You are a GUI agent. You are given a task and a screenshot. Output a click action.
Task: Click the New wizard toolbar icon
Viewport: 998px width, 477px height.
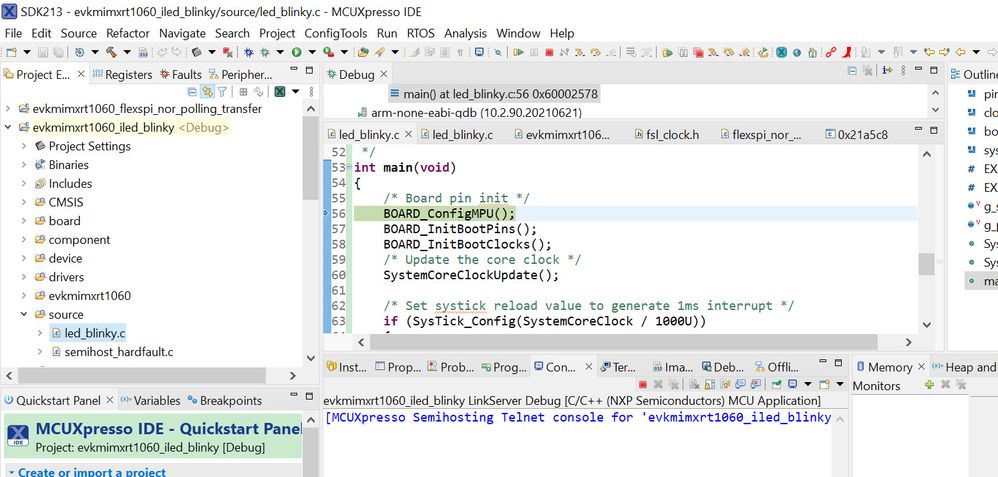click(x=11, y=52)
